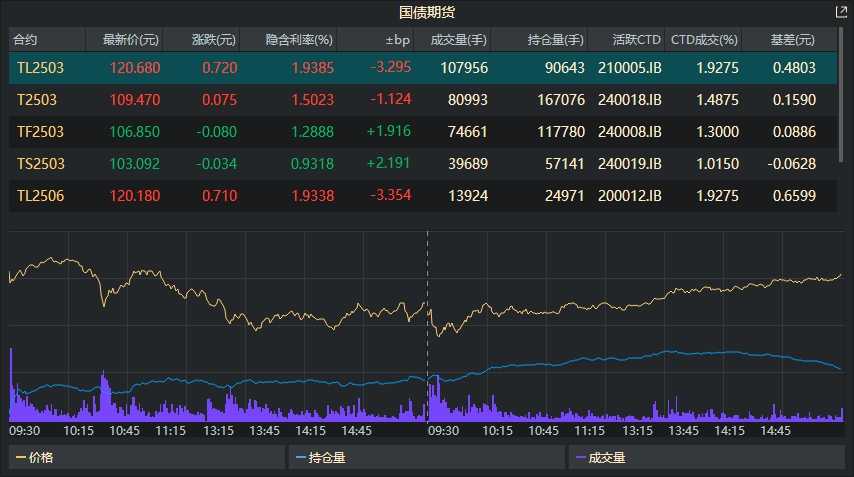854x477 pixels.
Task: Choose the TS2503 contract
Action: [x=38, y=164]
